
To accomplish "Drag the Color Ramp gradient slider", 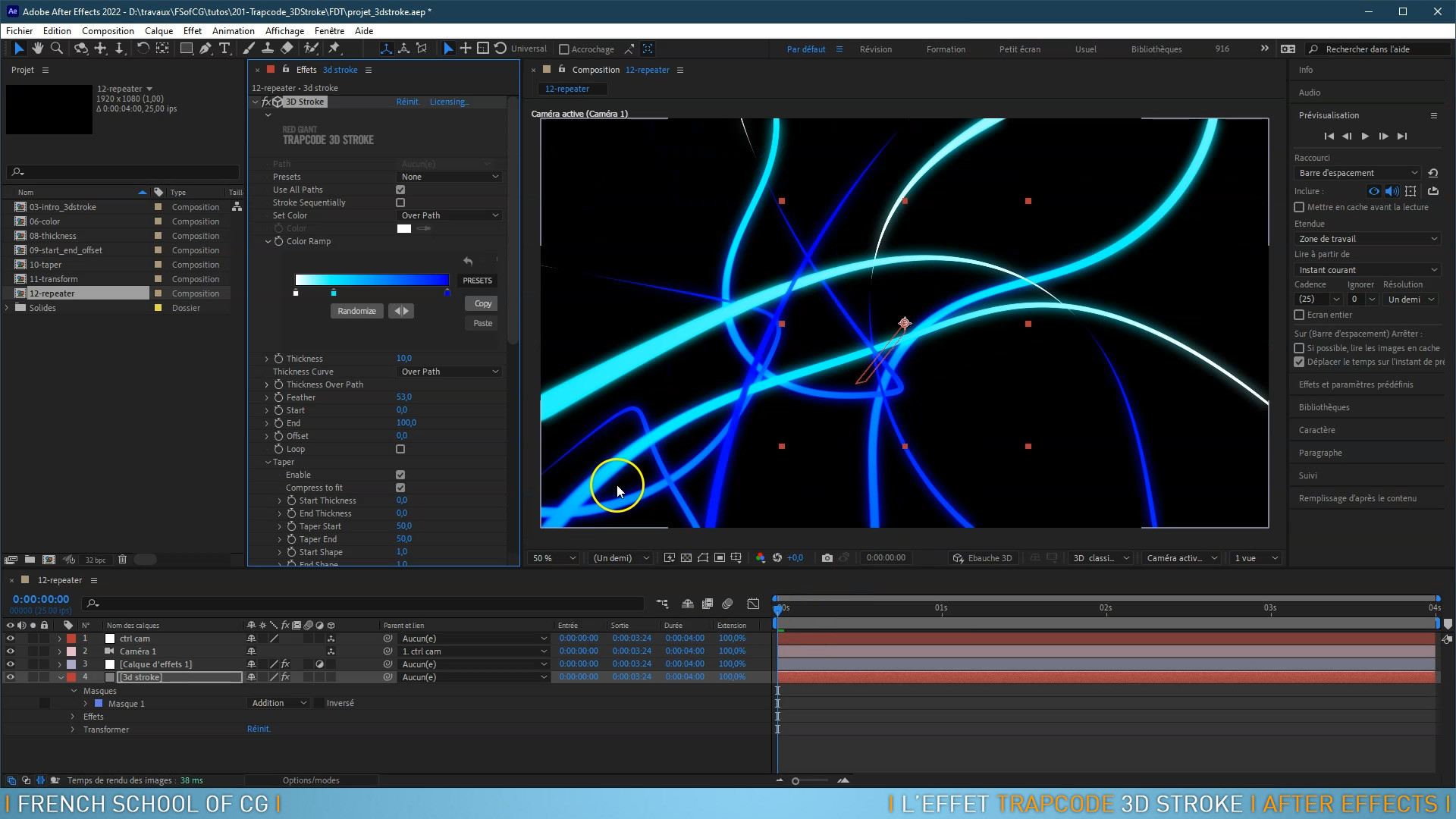I will pyautogui.click(x=333, y=292).
